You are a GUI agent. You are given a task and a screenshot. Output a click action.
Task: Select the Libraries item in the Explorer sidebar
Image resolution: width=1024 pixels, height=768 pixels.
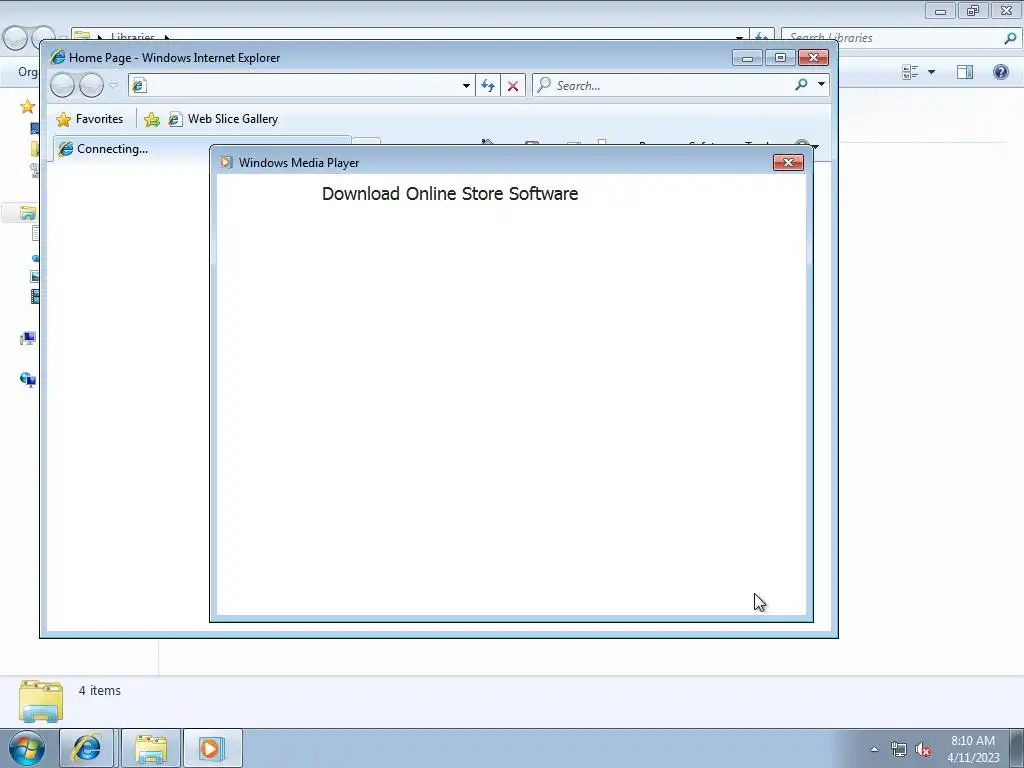click(x=27, y=213)
